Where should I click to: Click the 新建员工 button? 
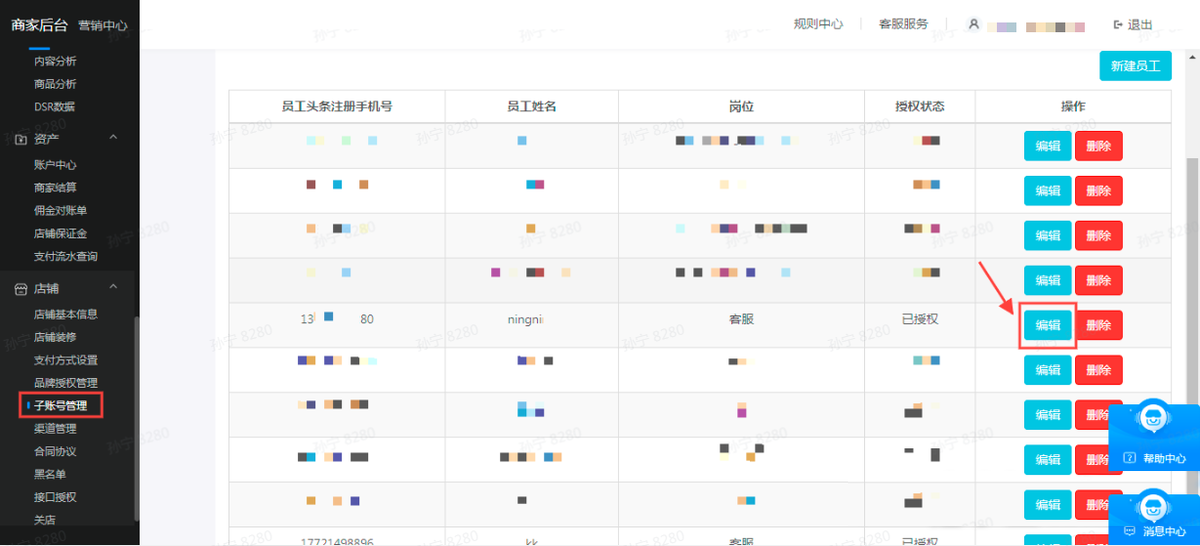1135,67
